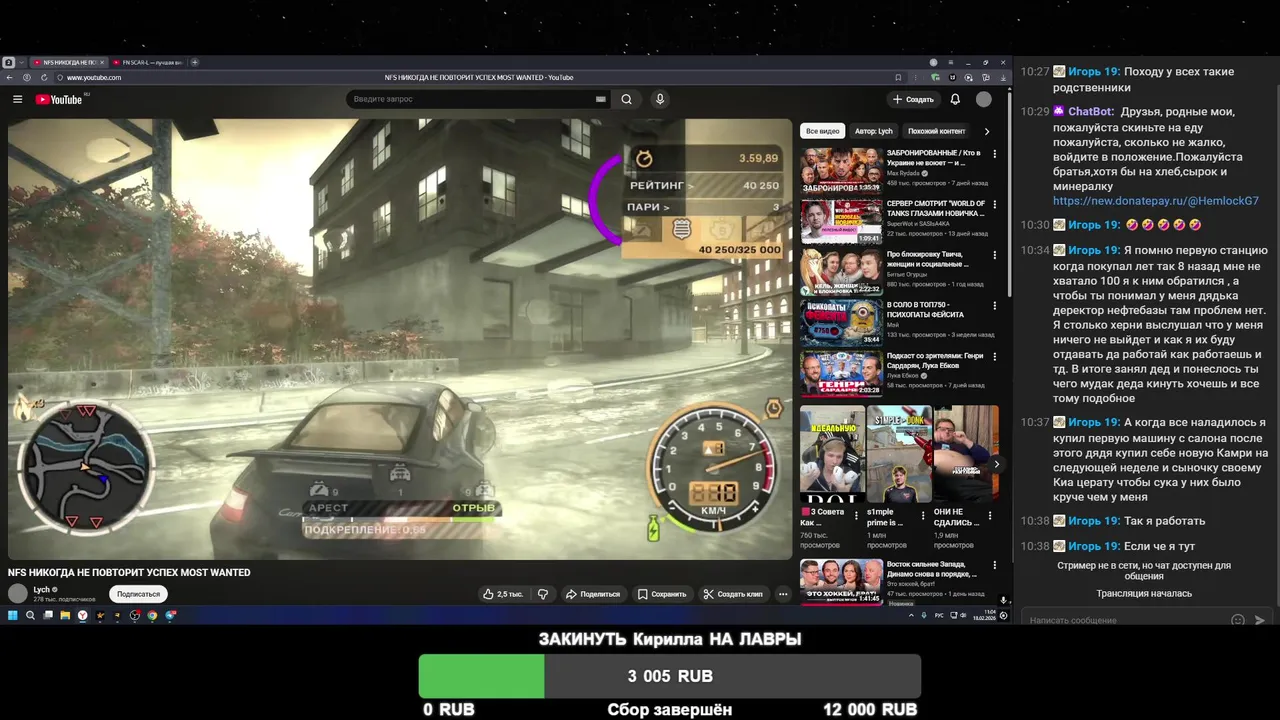Send the chat message with arrow icon
The height and width of the screenshot is (720, 1280).
[1260, 620]
